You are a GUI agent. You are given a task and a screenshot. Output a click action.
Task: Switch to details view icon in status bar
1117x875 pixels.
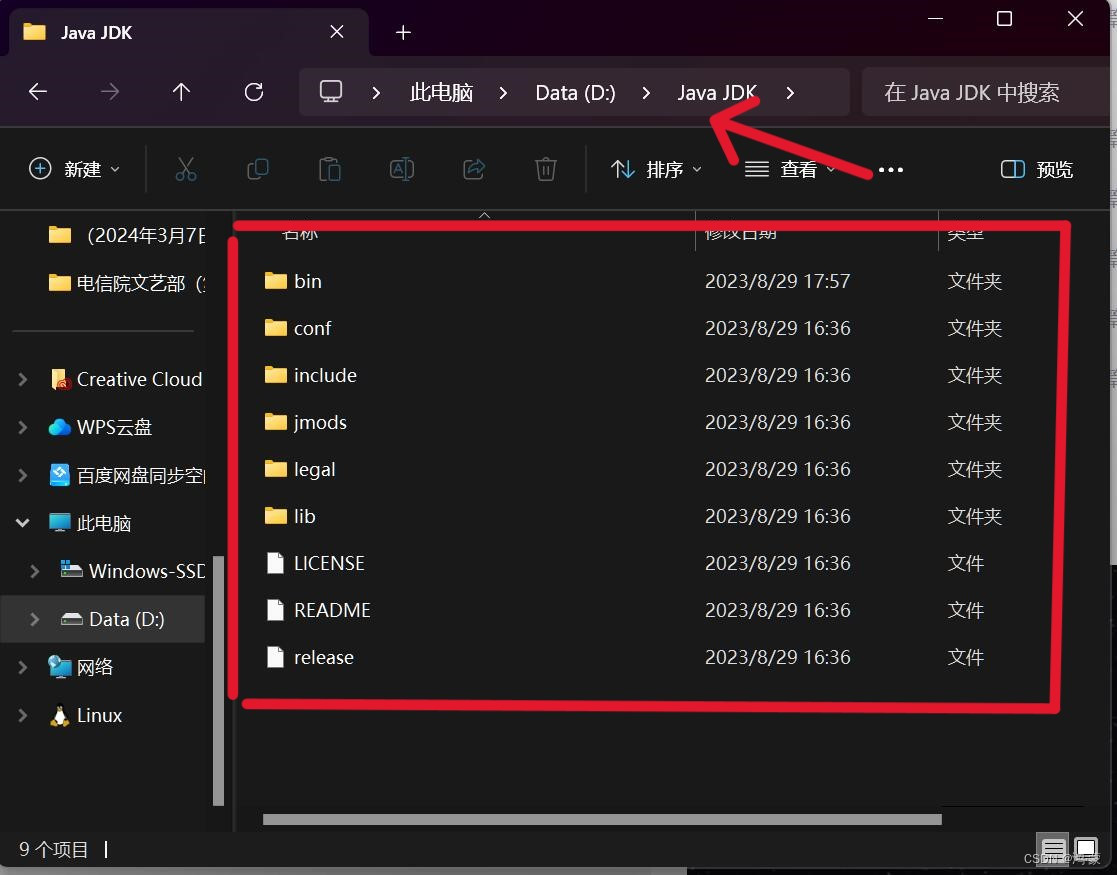coord(1053,849)
